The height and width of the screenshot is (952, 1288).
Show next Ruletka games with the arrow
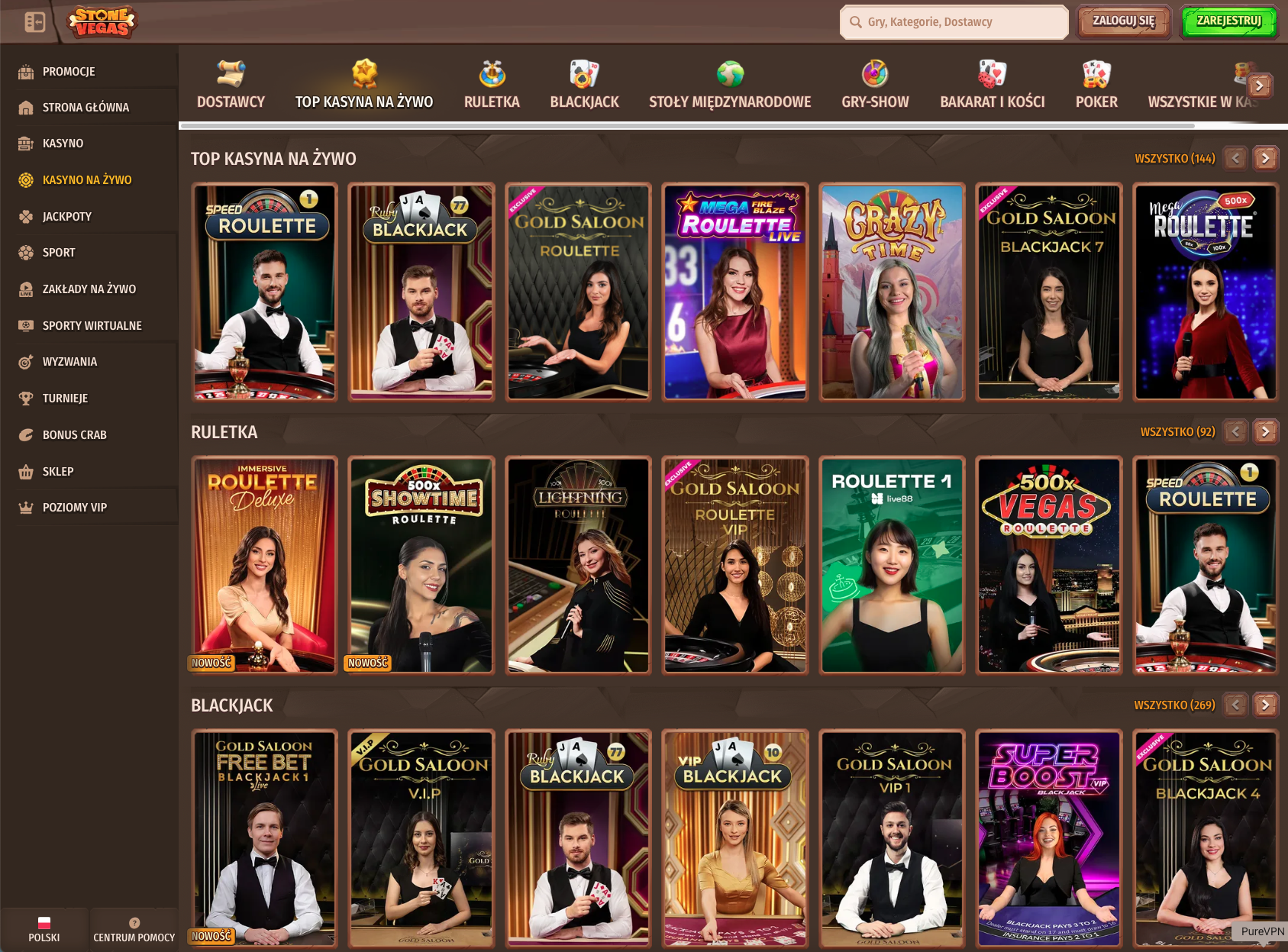[x=1265, y=431]
